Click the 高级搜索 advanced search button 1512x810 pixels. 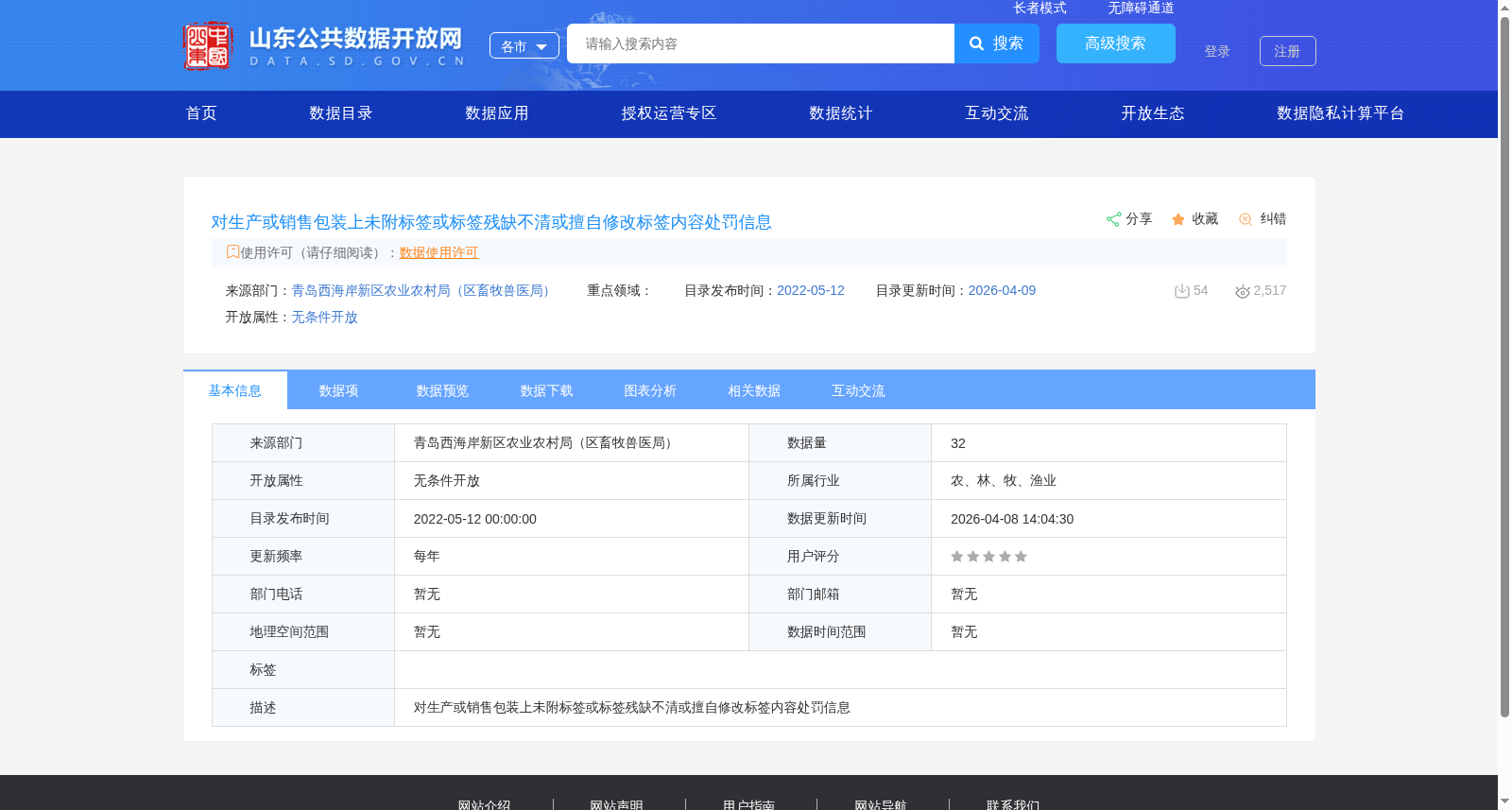(1116, 43)
